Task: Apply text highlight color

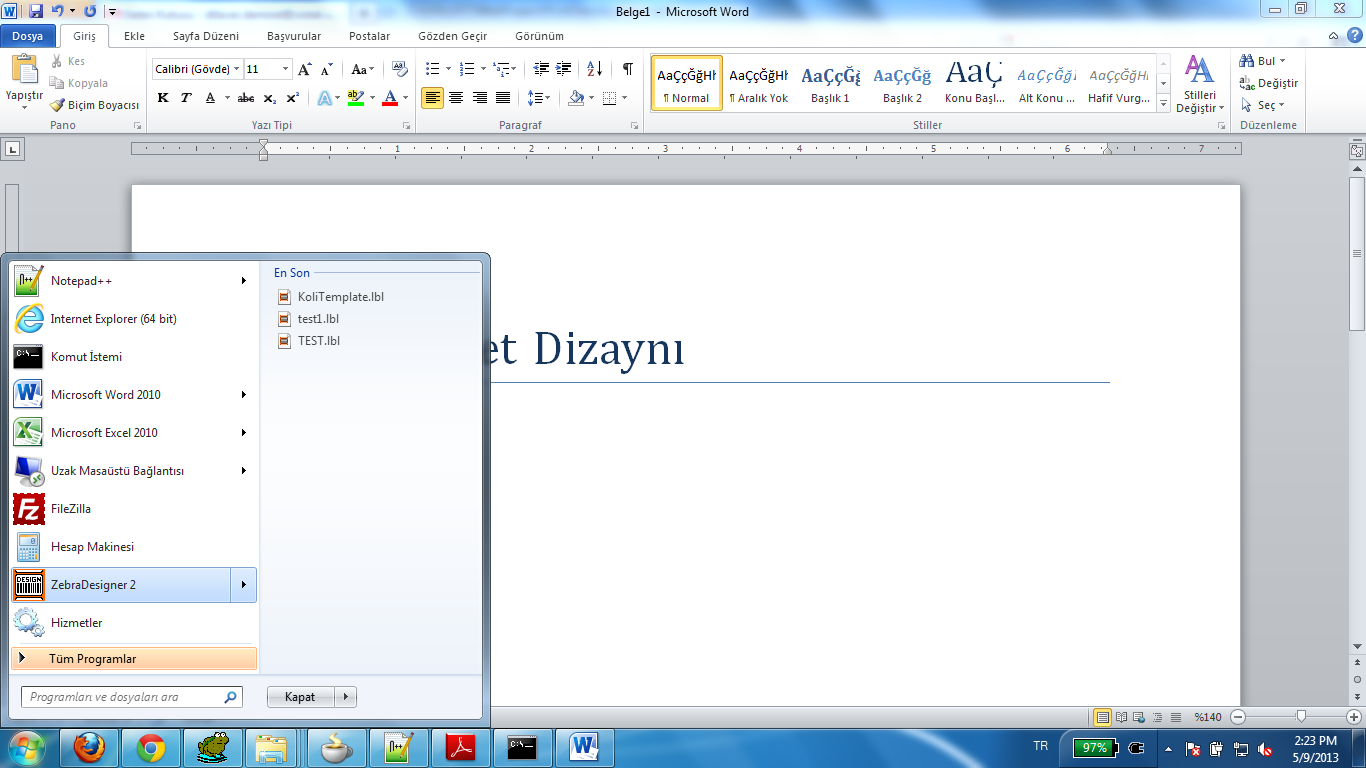Action: [355, 98]
